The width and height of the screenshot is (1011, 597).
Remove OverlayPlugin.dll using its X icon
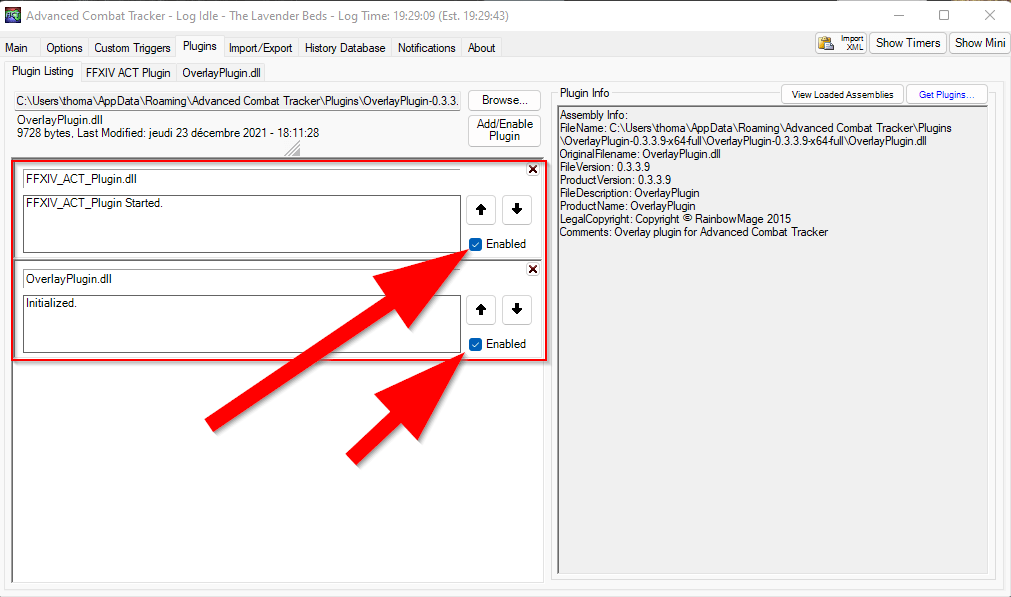533,269
